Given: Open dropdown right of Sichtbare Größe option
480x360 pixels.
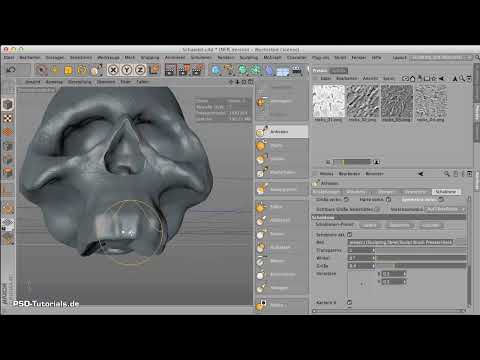Looking at the screenshot, I should 446,209.
